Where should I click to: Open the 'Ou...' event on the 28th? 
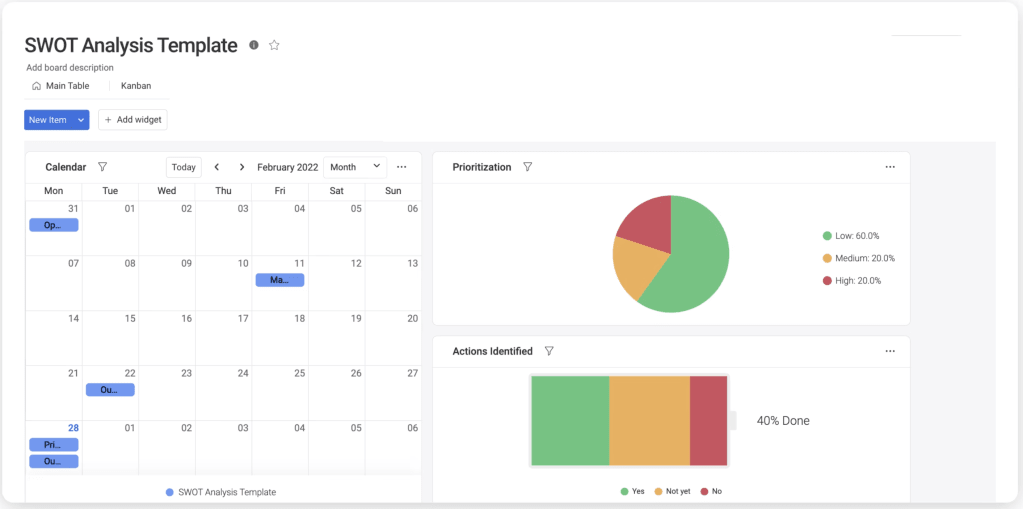[53, 461]
